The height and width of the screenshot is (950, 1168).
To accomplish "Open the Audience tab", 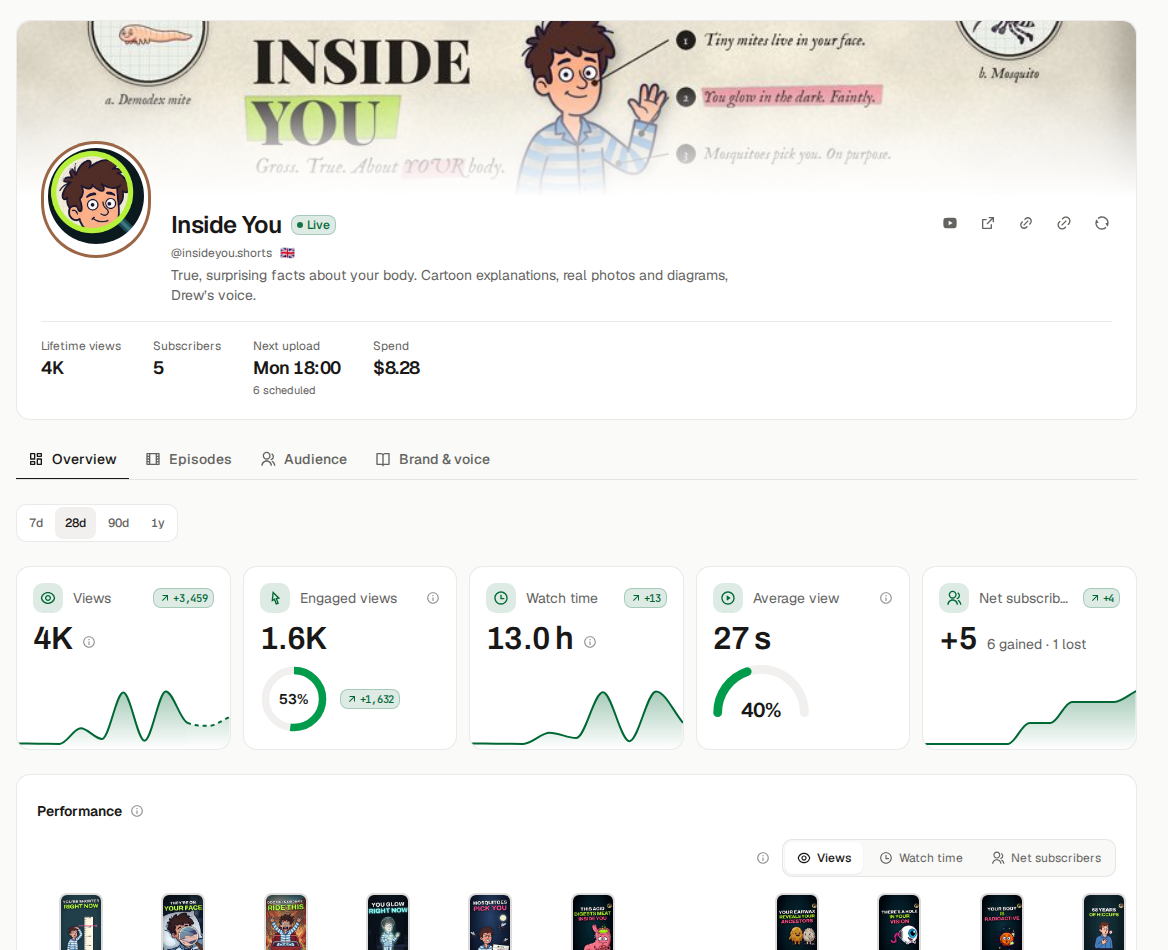I will pyautogui.click(x=304, y=460).
